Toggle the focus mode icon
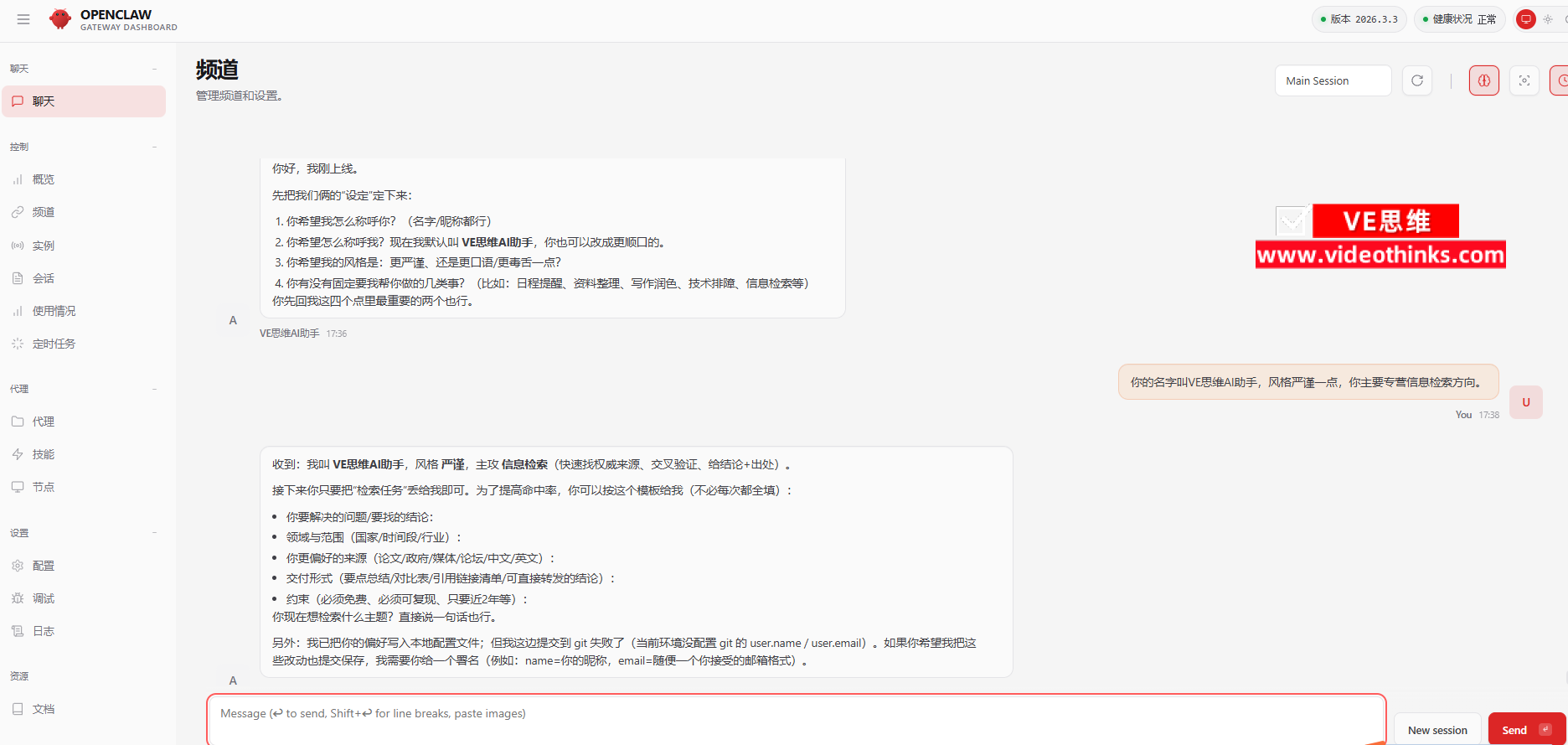This screenshot has width=1568, height=745. pos(1524,80)
